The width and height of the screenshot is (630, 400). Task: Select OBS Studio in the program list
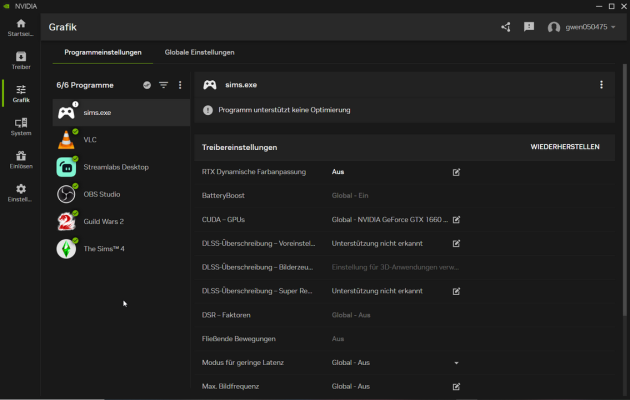(121, 194)
